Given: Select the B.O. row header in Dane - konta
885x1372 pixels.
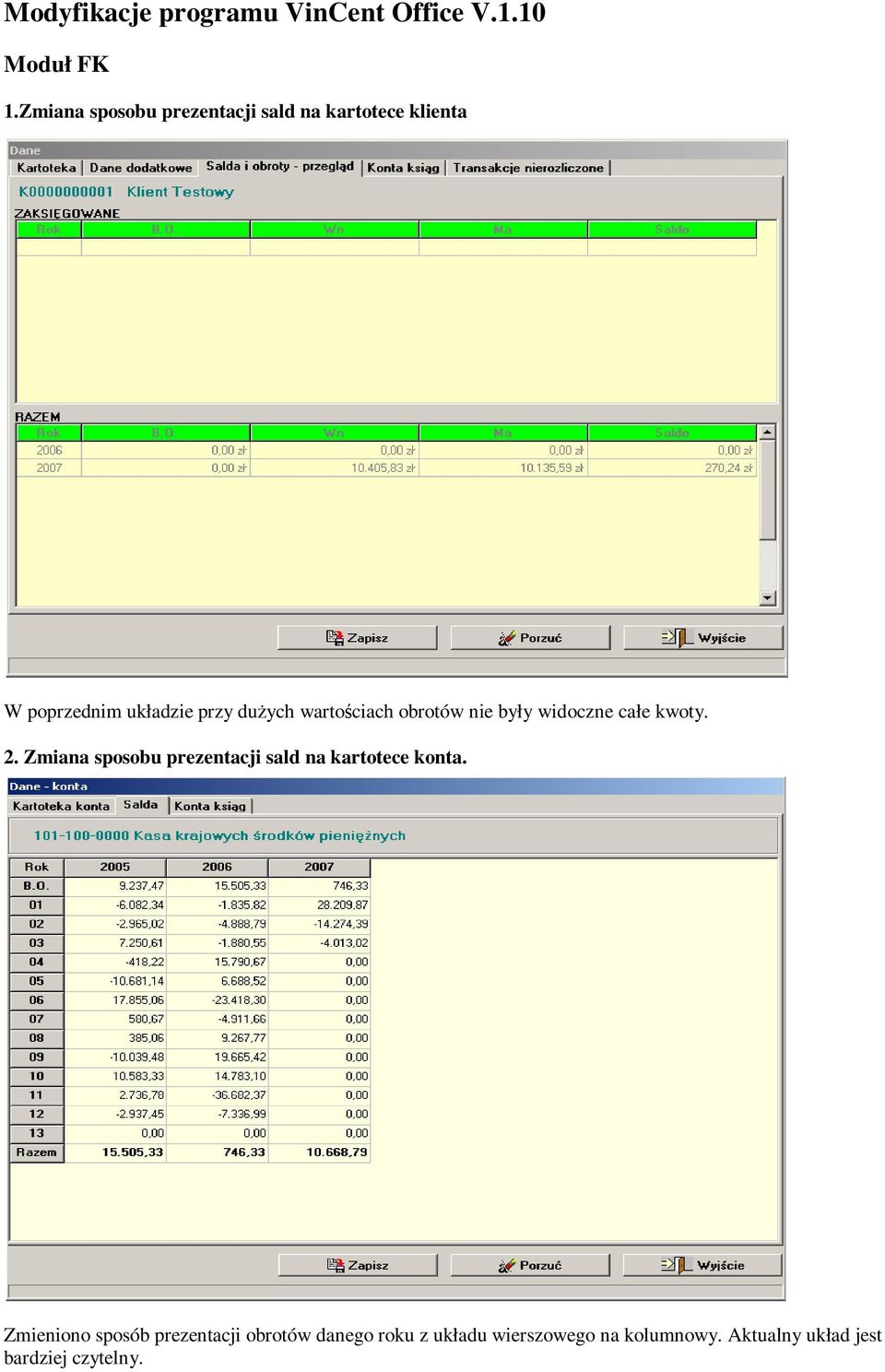Looking at the screenshot, I should click(x=37, y=886).
